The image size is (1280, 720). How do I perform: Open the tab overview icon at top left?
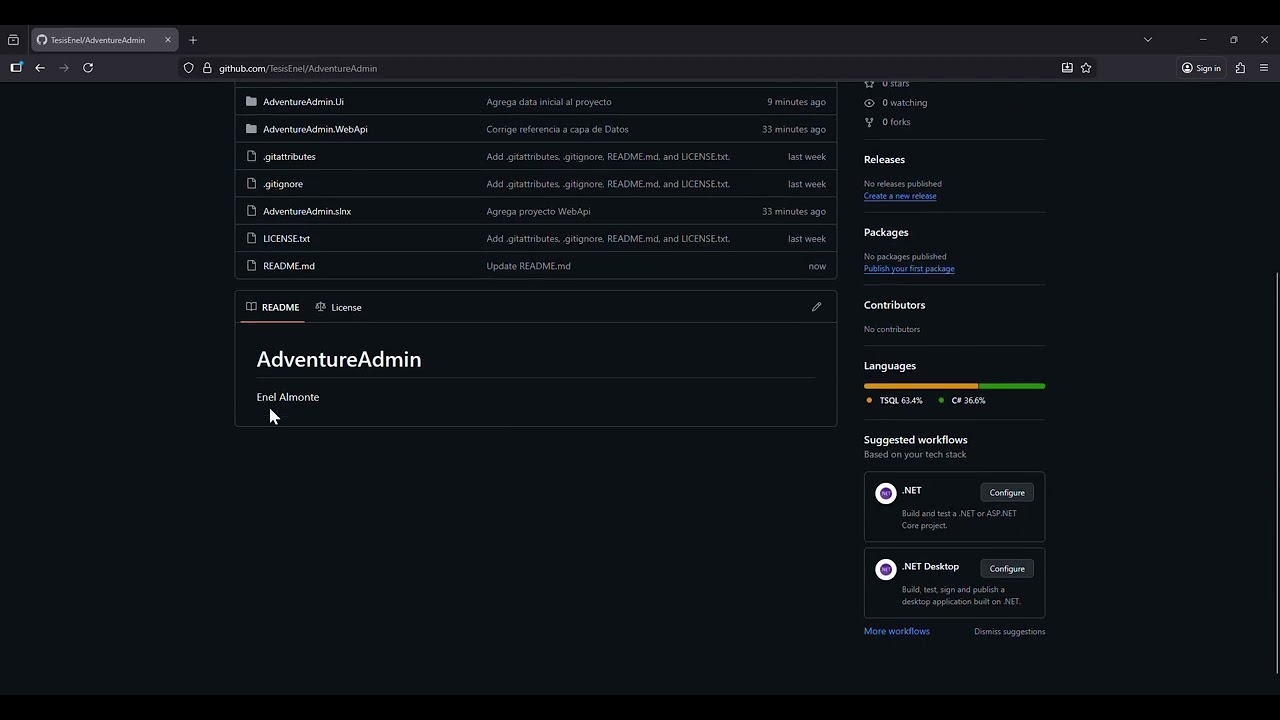[13, 40]
